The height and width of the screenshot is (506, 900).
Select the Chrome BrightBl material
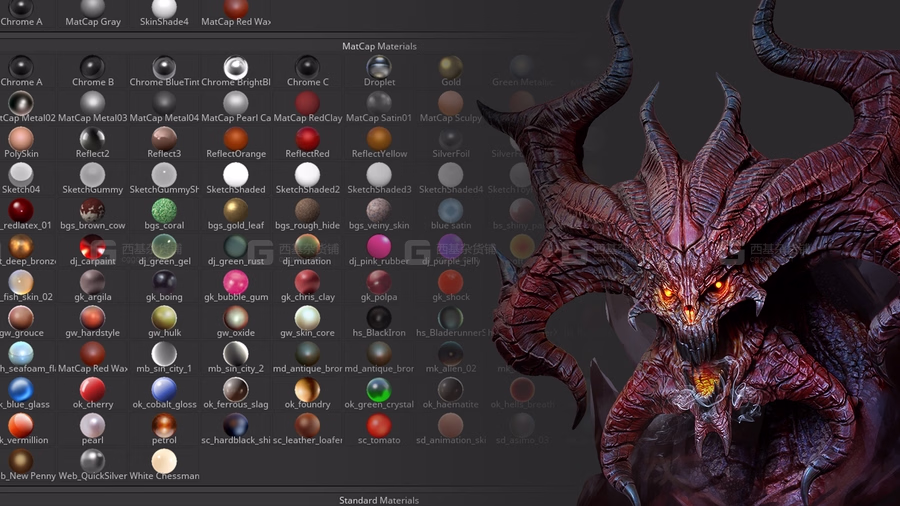(236, 71)
